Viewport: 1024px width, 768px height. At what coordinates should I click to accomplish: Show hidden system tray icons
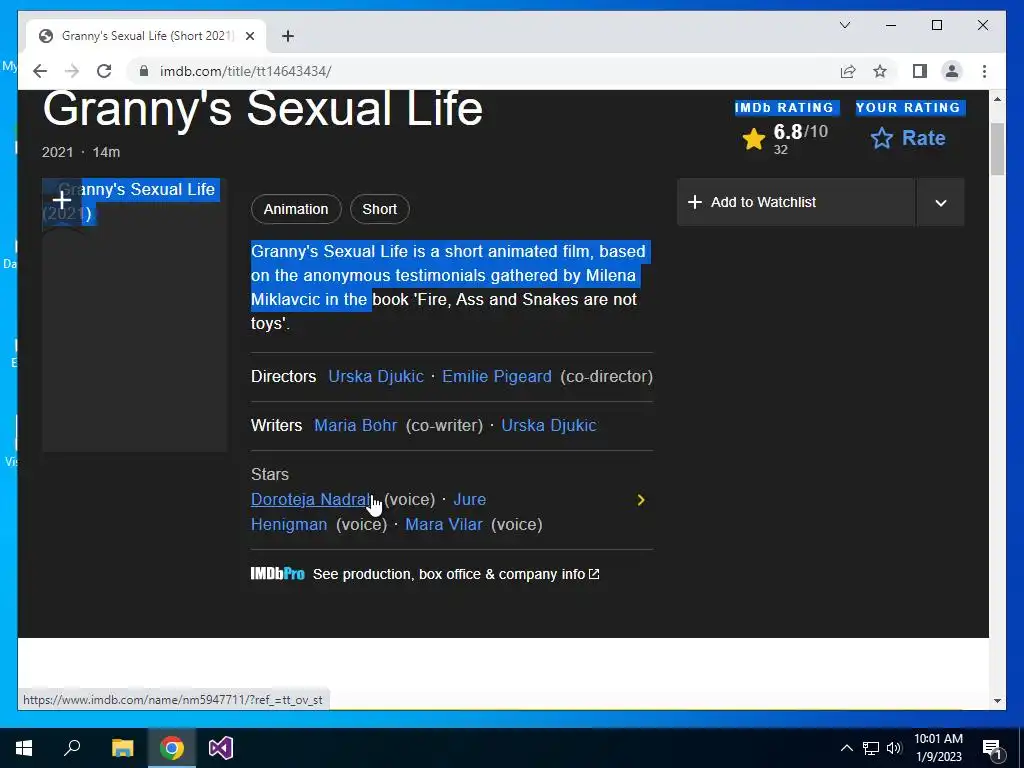[846, 748]
